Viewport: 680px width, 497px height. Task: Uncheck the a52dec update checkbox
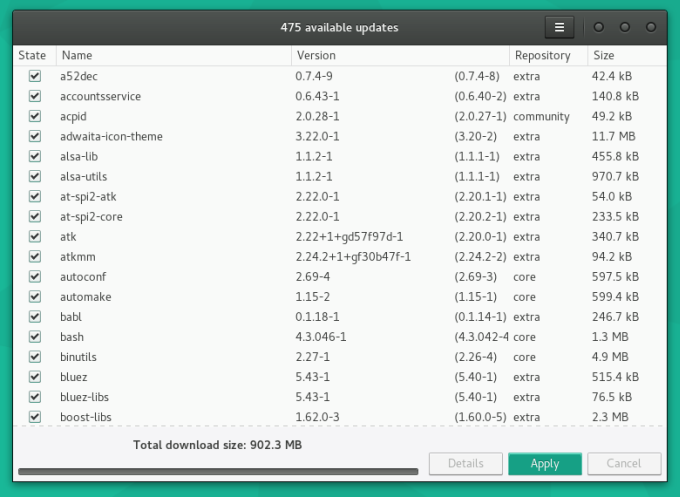[x=35, y=76]
